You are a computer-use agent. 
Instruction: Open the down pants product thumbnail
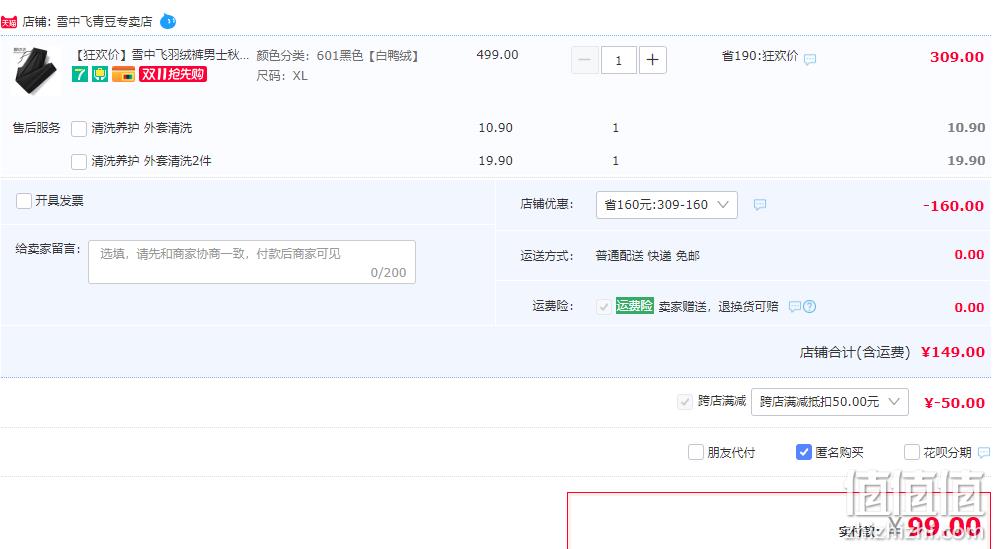click(36, 70)
